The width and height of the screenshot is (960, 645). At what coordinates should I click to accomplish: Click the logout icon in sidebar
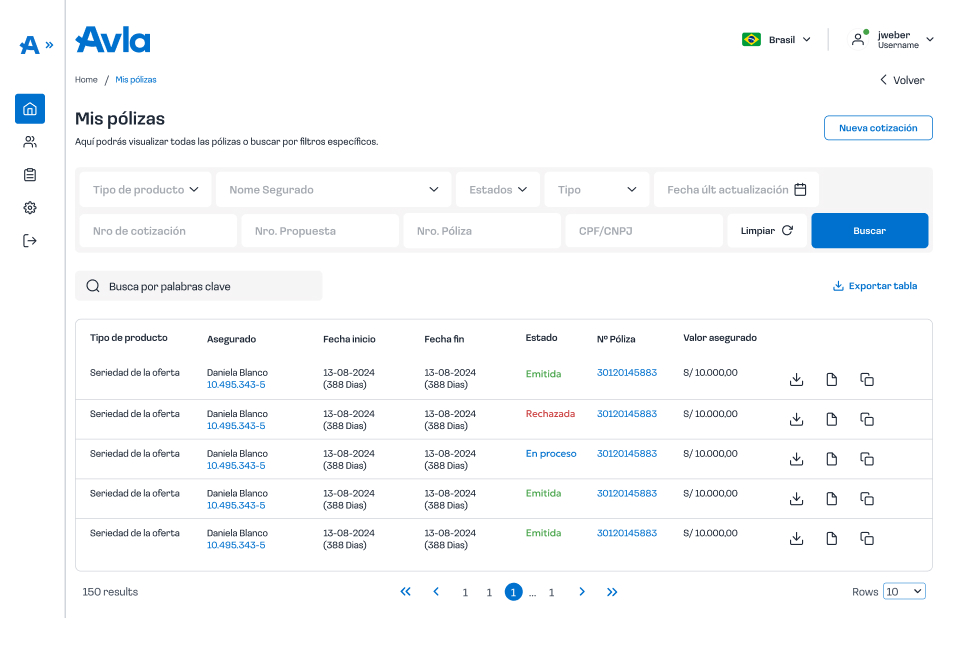pos(30,241)
